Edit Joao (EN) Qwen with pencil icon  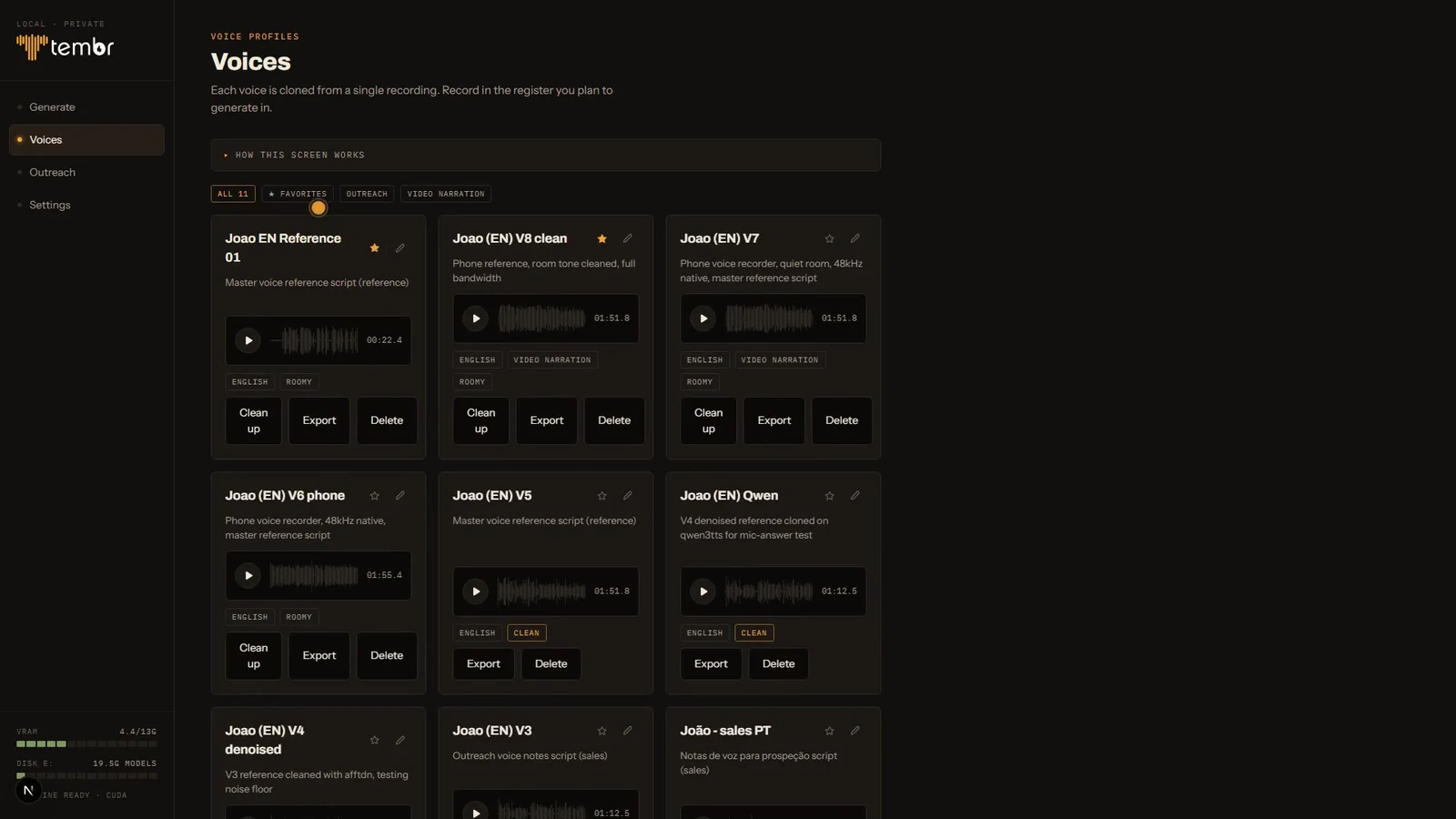tap(854, 496)
